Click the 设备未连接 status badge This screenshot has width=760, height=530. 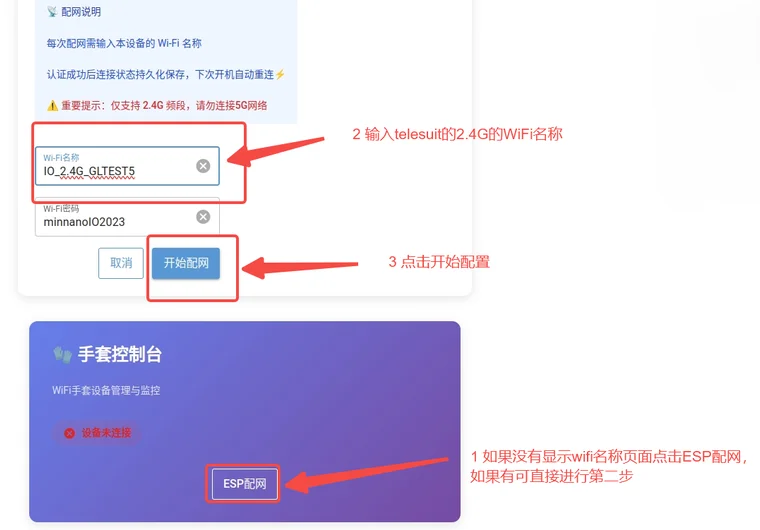(97, 433)
